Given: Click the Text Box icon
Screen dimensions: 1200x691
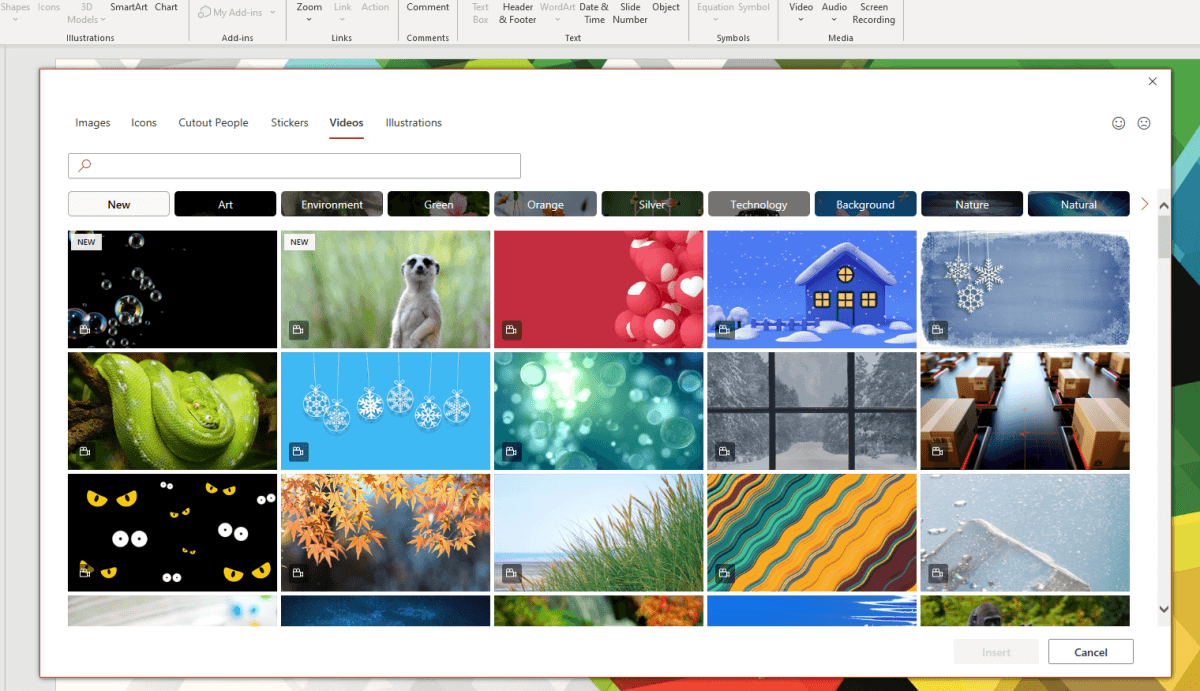Looking at the screenshot, I should click(x=479, y=13).
